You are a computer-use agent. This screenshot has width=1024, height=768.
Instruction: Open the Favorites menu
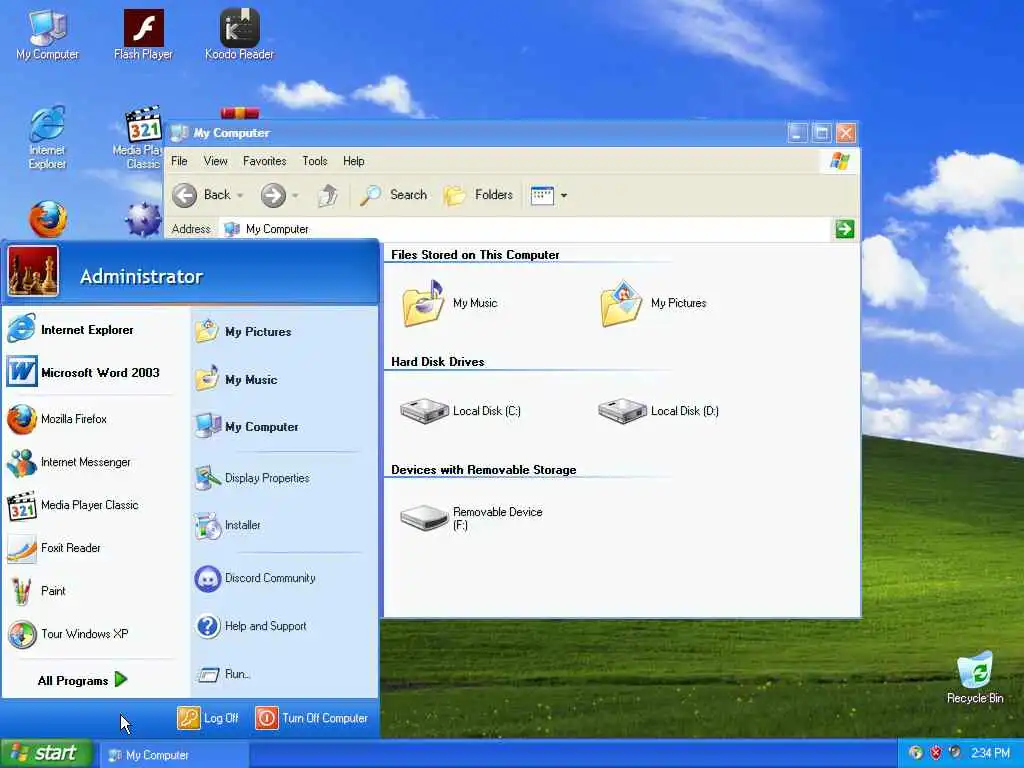pos(264,161)
